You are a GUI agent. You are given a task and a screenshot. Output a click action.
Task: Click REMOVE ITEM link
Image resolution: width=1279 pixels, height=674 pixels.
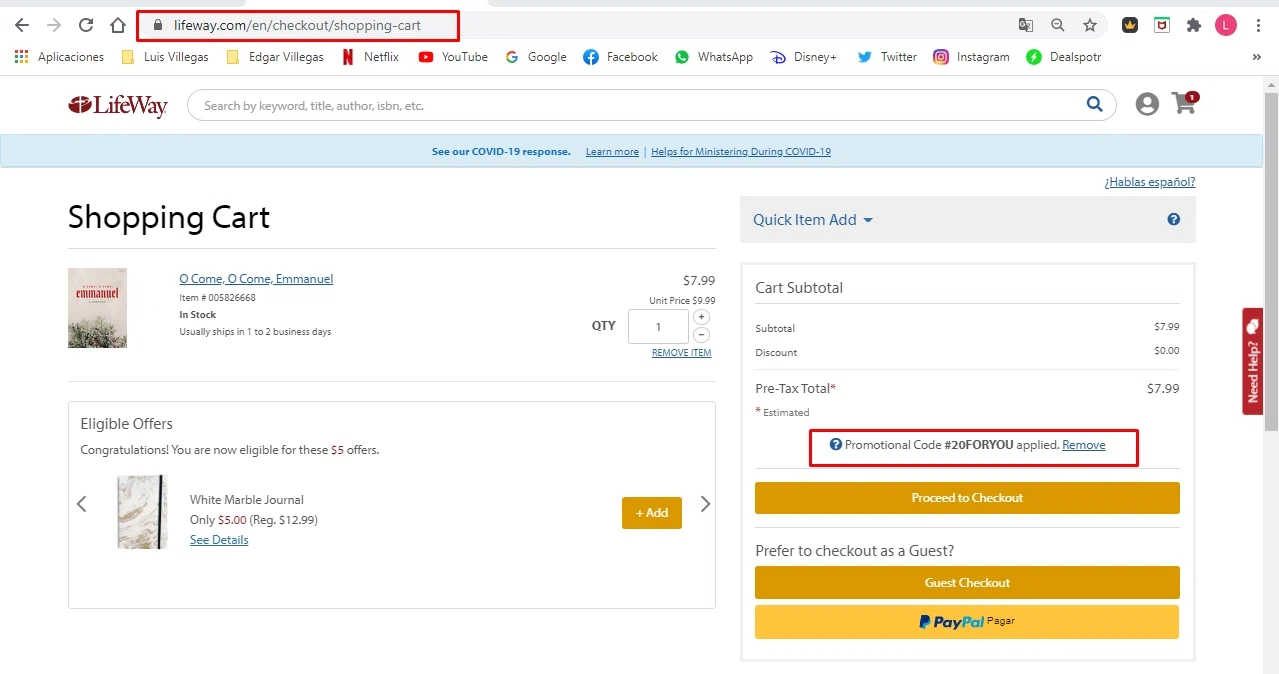[x=682, y=353]
